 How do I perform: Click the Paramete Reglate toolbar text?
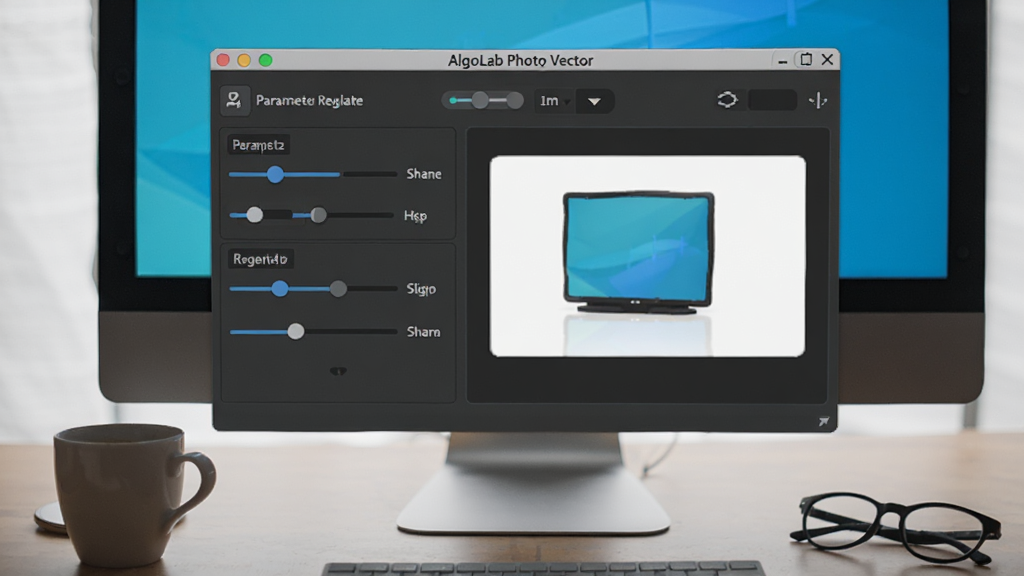[309, 101]
